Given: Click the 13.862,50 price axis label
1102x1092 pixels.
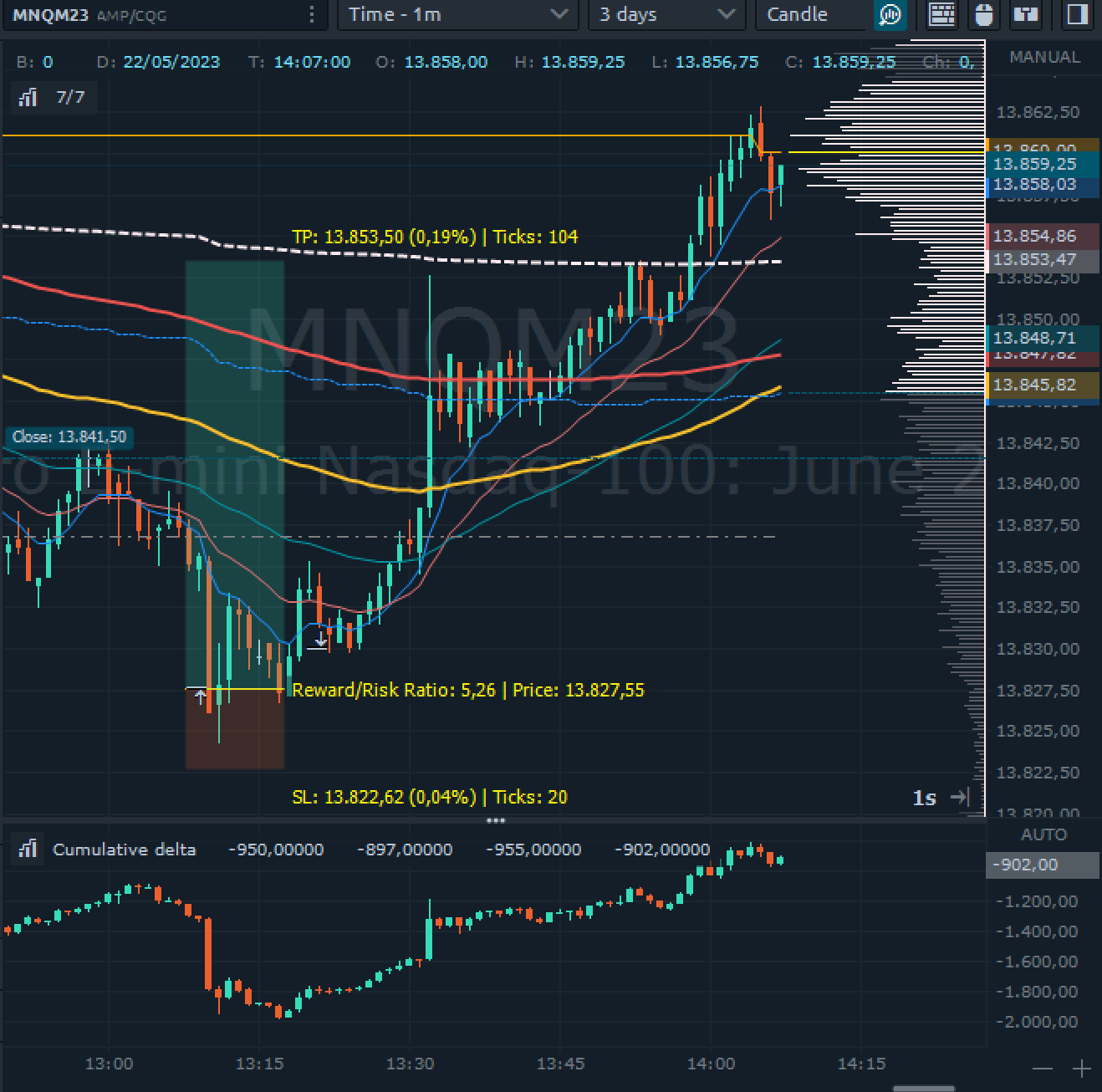Looking at the screenshot, I should tap(1038, 112).
